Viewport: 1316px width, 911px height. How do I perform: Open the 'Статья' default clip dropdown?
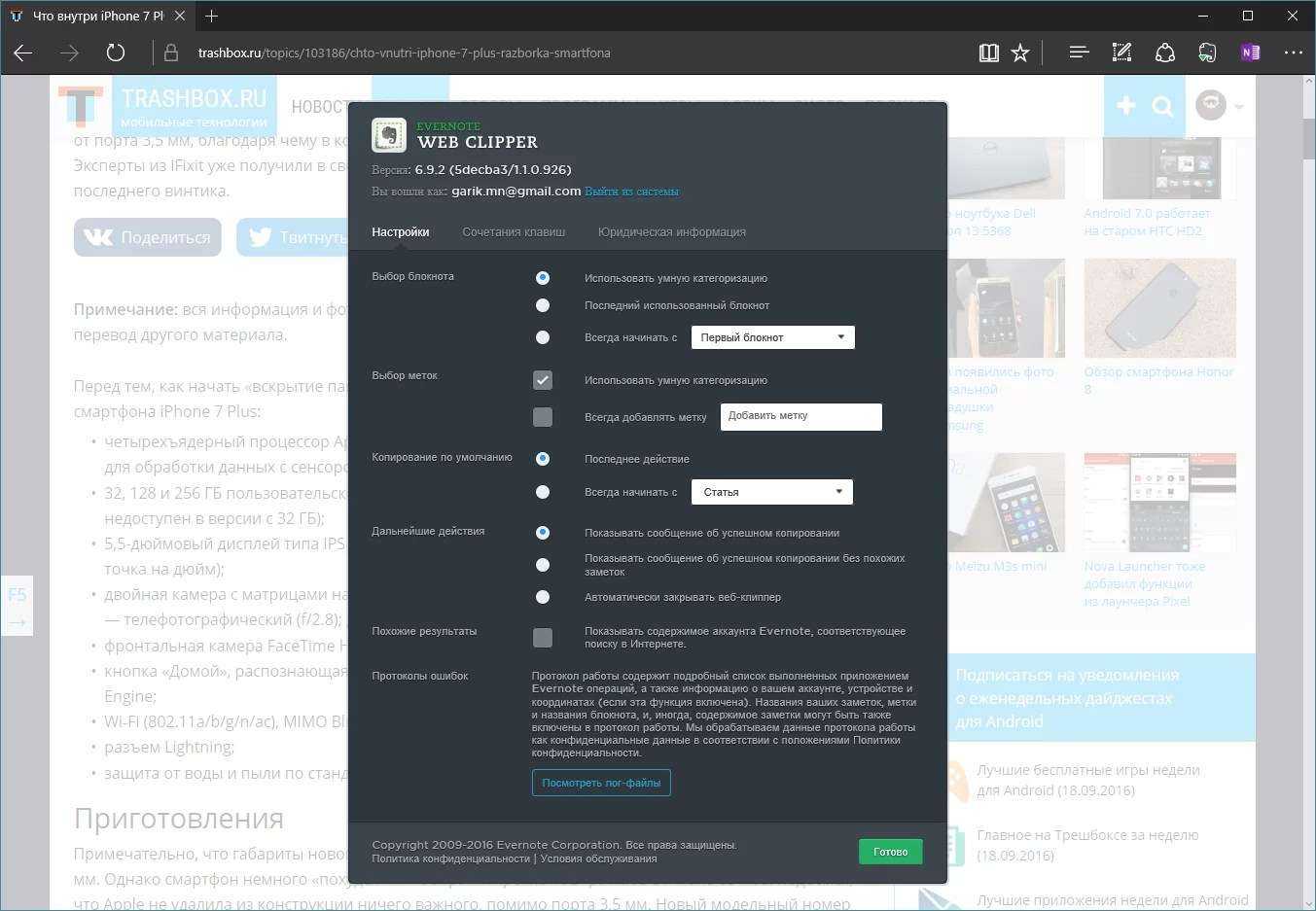coord(771,492)
